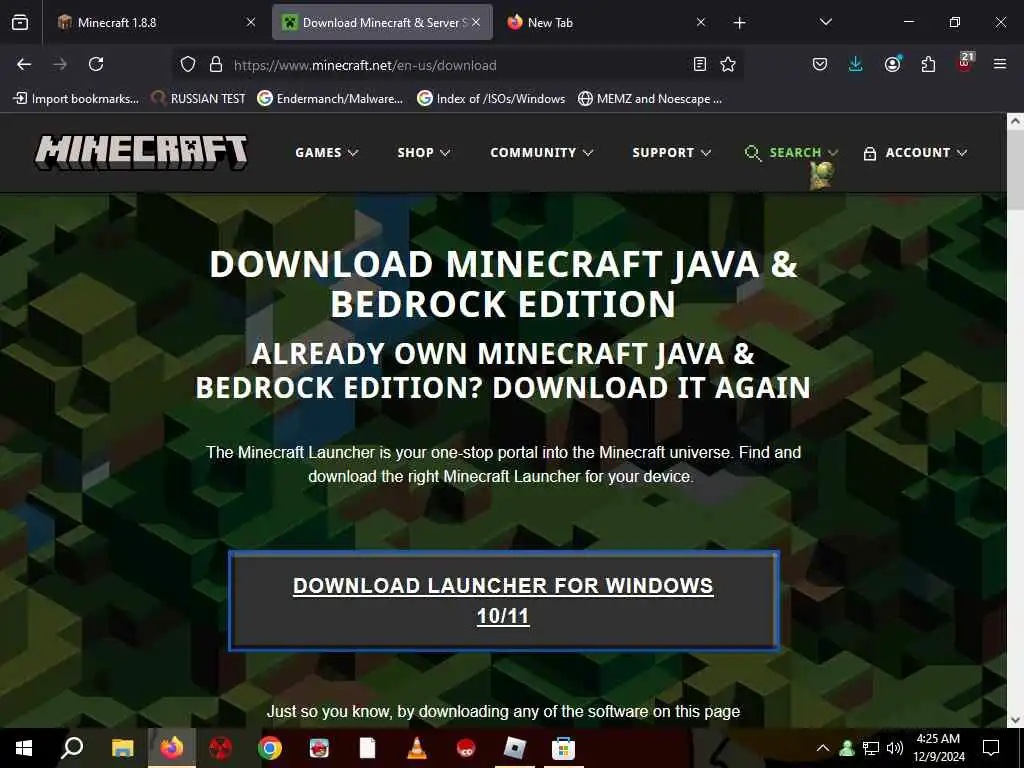Image resolution: width=1024 pixels, height=768 pixels.
Task: Open Microsoft Store from the taskbar
Action: tap(563, 748)
